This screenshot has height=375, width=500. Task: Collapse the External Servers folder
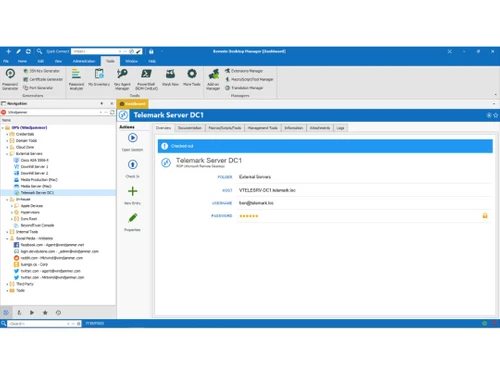7,154
